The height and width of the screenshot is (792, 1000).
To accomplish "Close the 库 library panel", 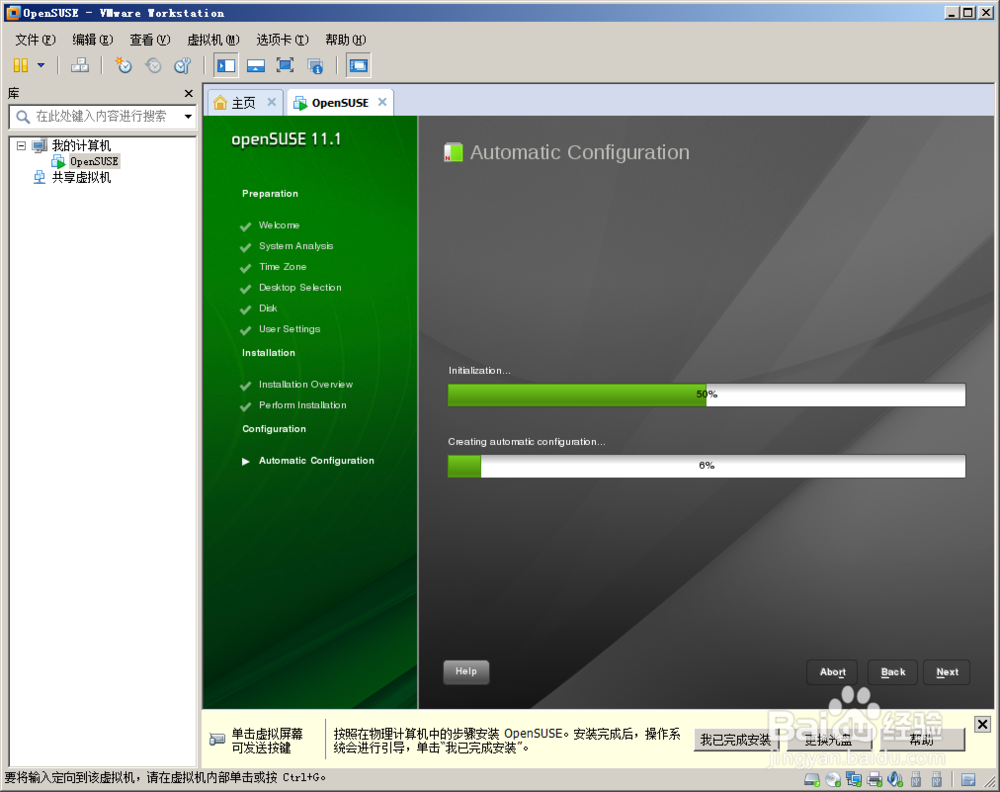I will point(188,94).
